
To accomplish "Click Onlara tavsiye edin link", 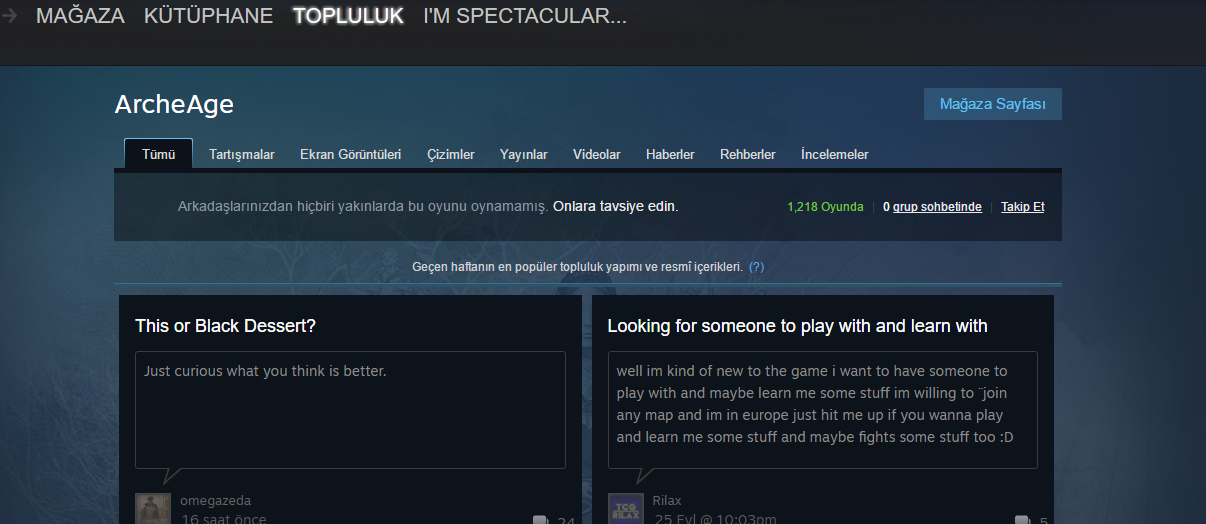I will pos(615,207).
